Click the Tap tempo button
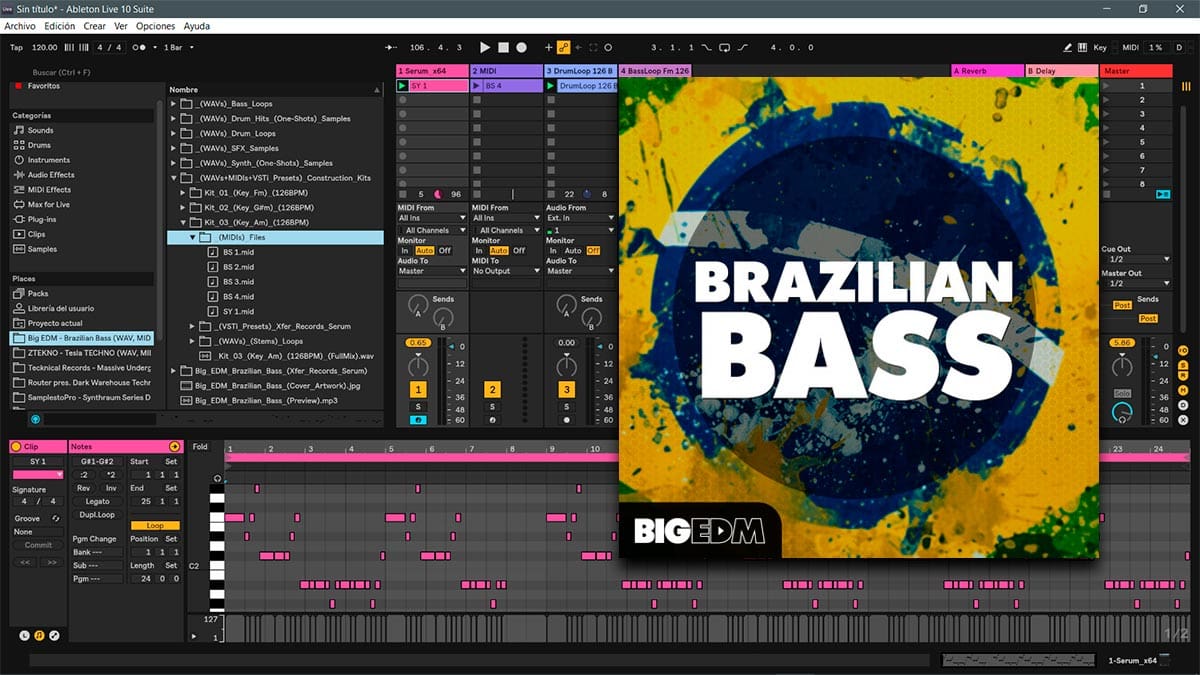1200x675 pixels. click(x=16, y=47)
